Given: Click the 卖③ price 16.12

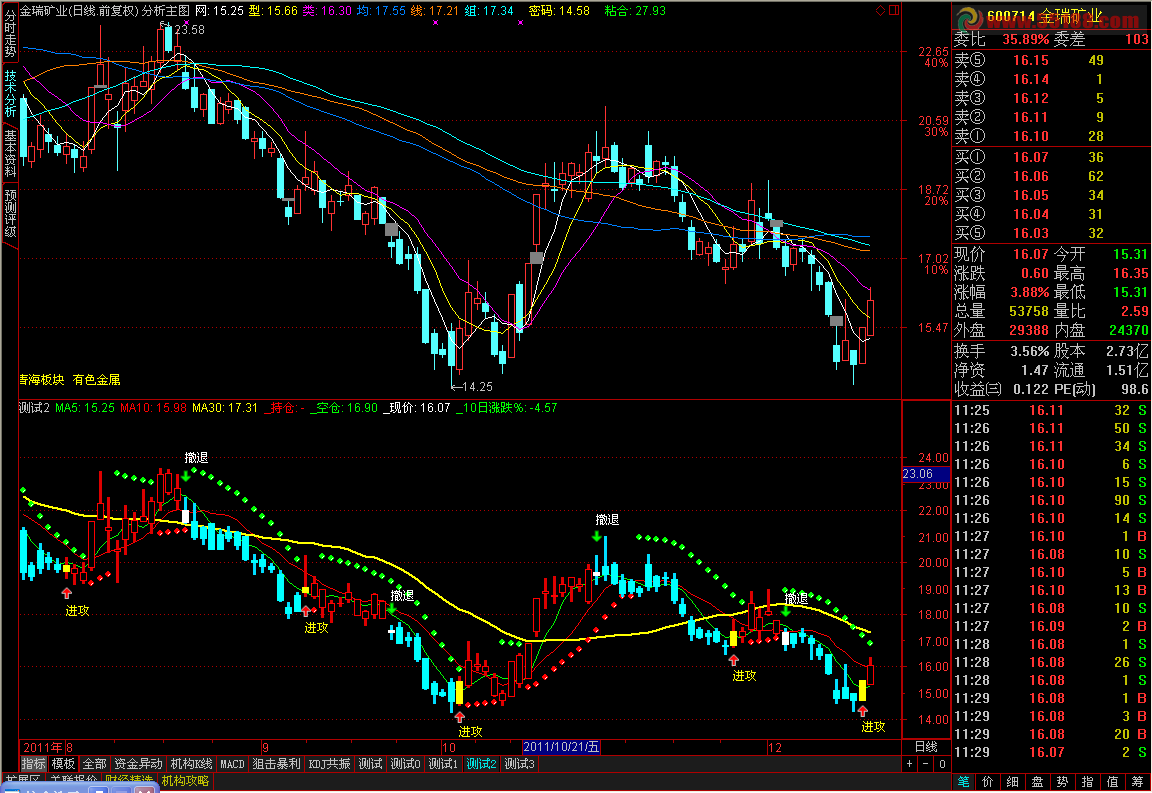Looking at the screenshot, I should (1031, 98).
